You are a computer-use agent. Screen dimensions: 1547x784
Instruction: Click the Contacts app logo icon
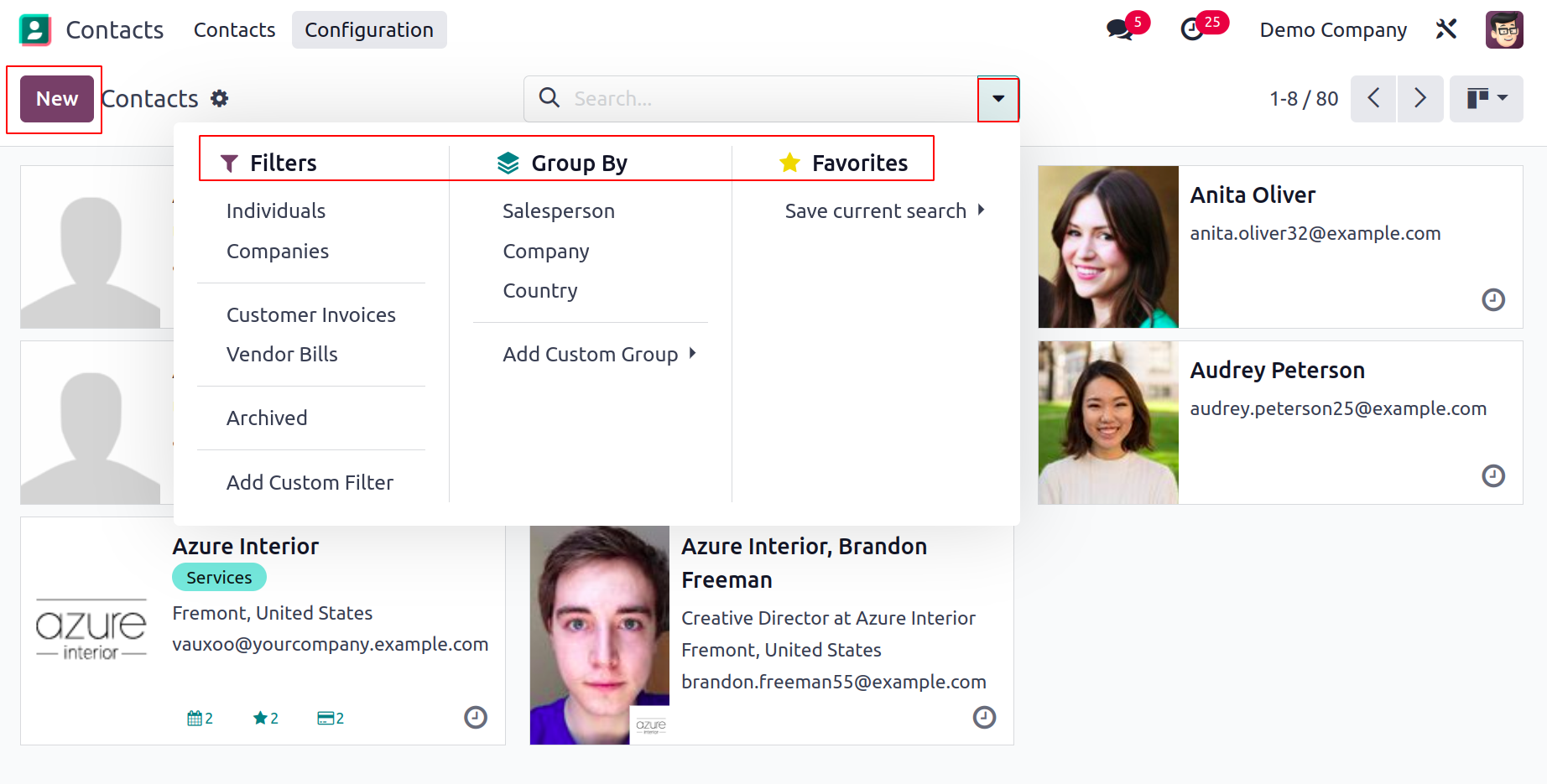tap(34, 30)
